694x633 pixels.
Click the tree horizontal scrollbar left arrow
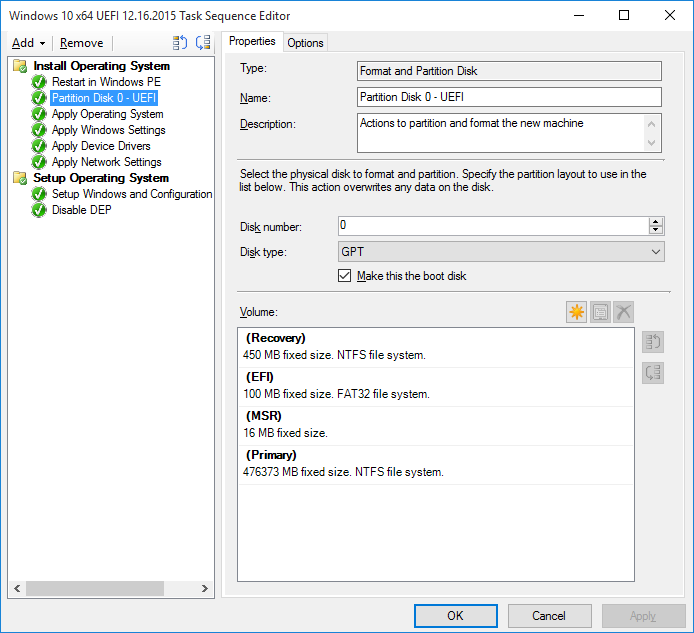[17, 588]
